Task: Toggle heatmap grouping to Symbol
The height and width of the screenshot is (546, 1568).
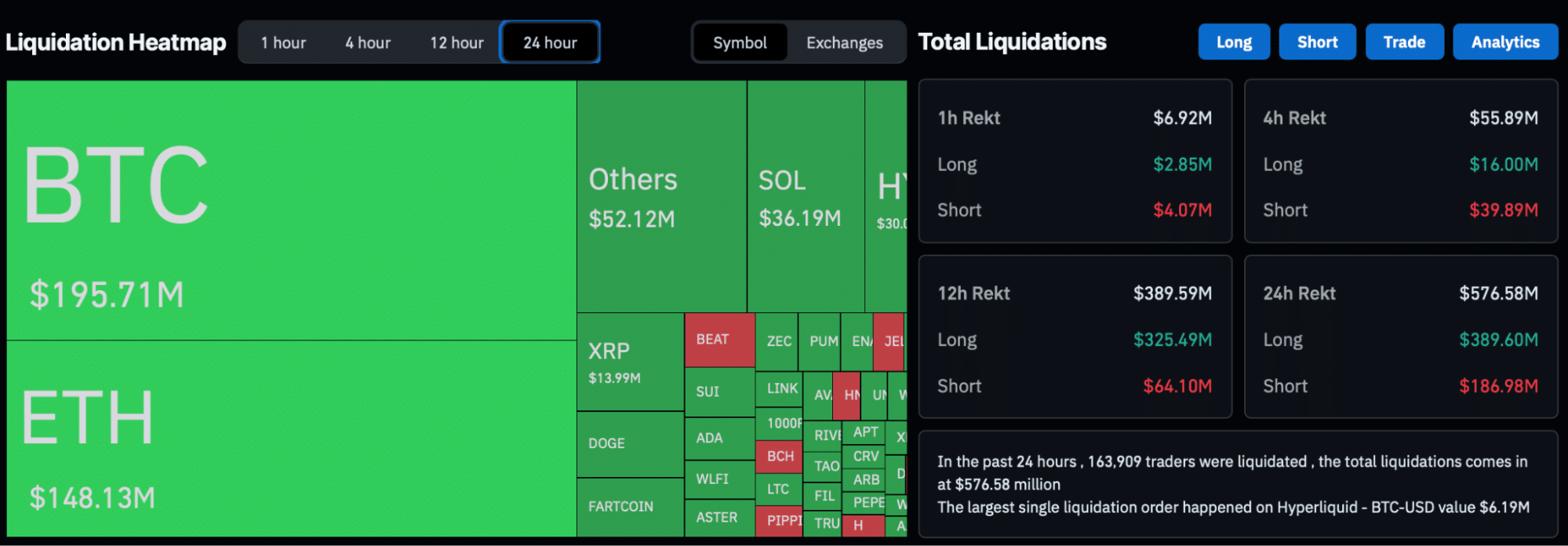Action: pyautogui.click(x=740, y=42)
